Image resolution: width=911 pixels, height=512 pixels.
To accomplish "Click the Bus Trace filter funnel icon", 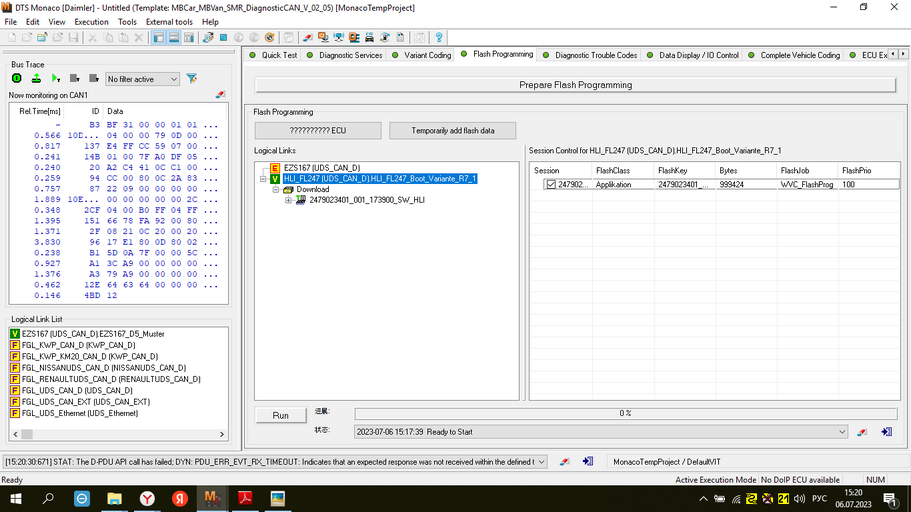I will [x=192, y=78].
